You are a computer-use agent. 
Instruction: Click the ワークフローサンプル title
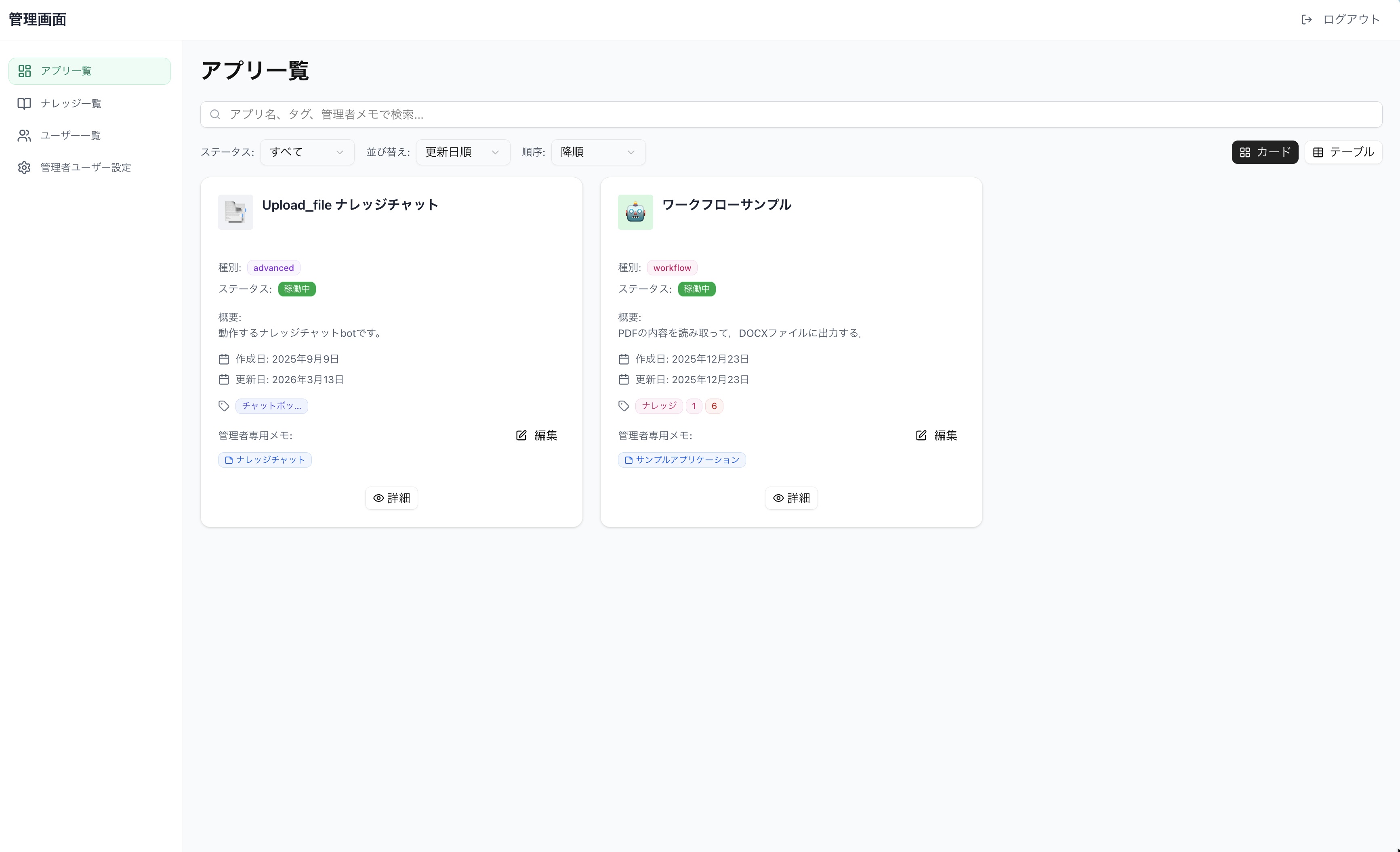727,204
